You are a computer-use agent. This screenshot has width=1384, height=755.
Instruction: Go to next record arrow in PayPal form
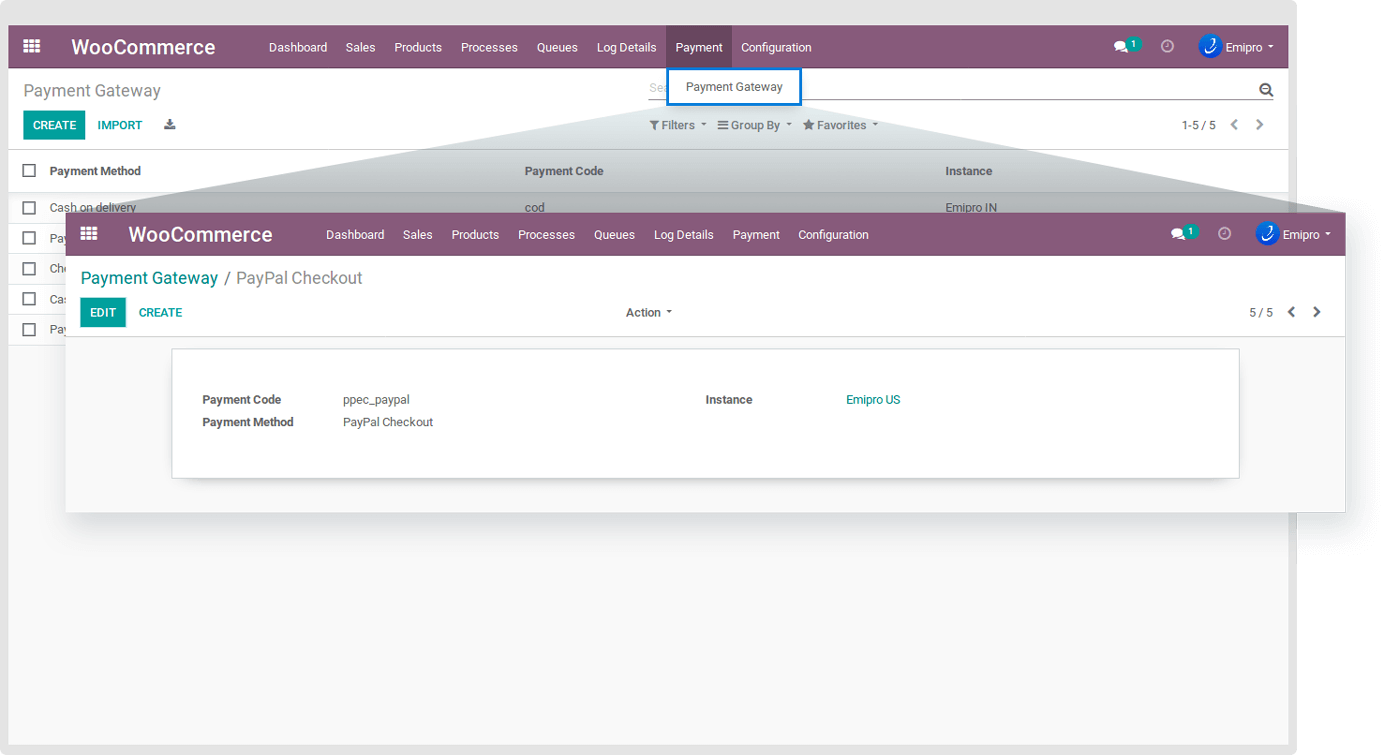pyautogui.click(x=1317, y=312)
